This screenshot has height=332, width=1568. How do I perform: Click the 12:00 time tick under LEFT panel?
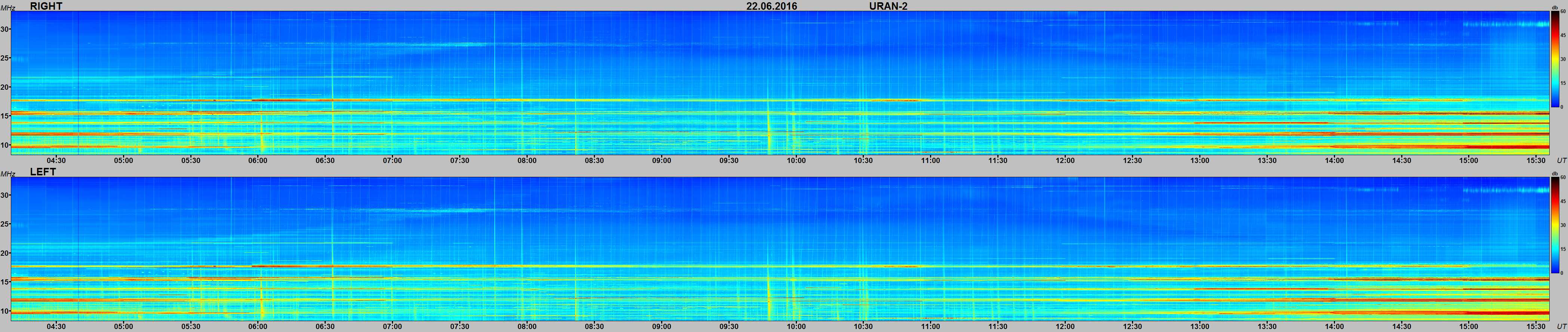click(1065, 326)
